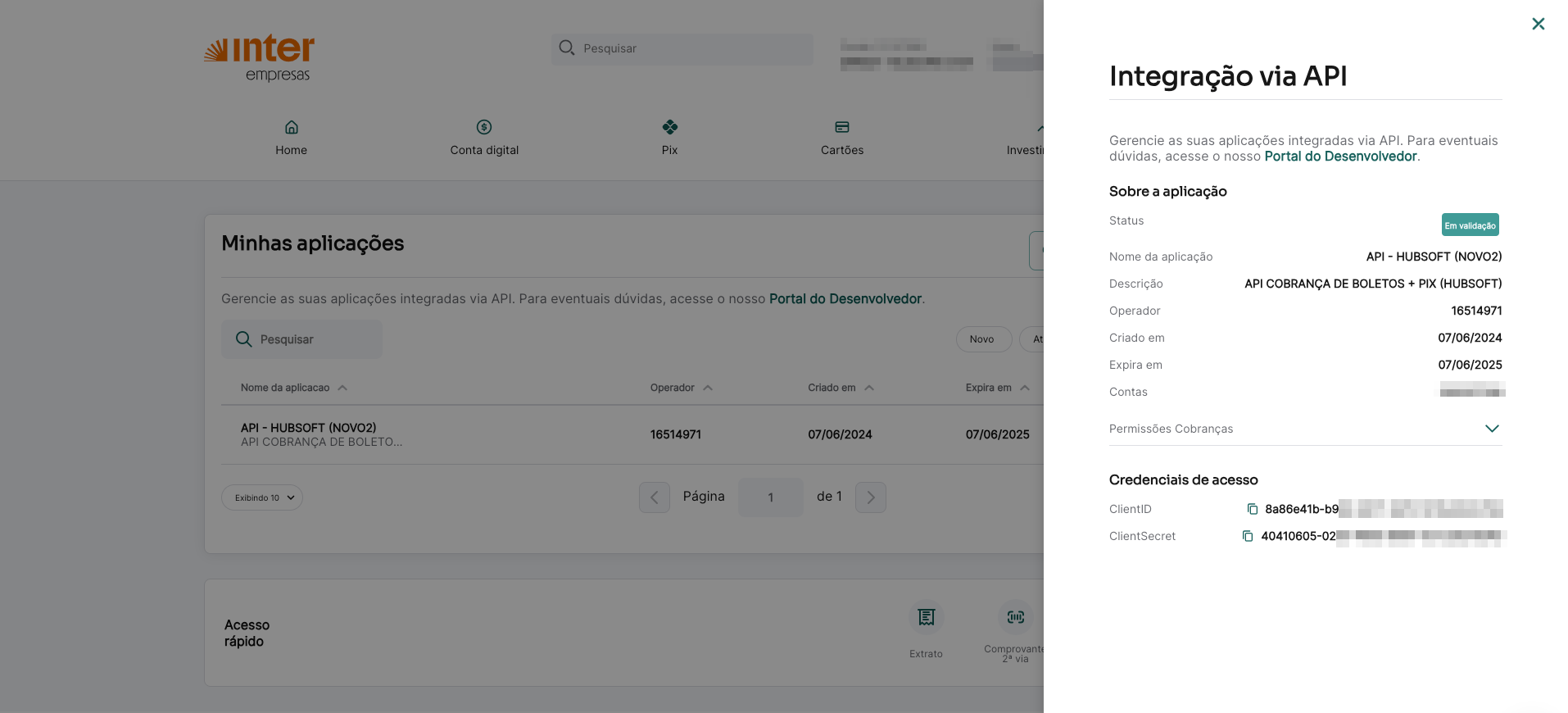1568x713 pixels.
Task: Click the Credenciais de acesso heading
Action: [x=1183, y=480]
